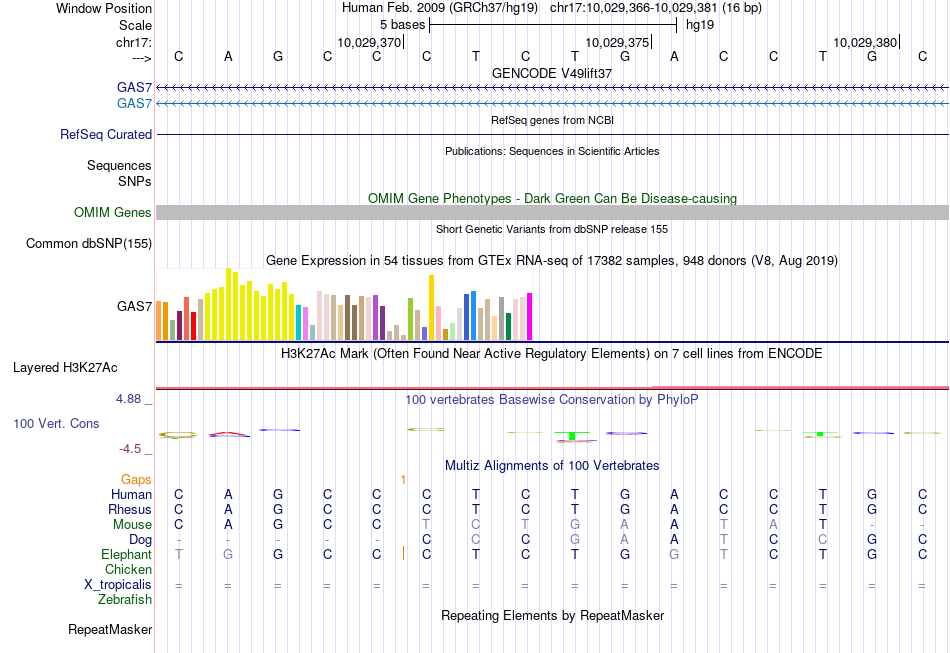Click the tallest yellow bar in GTEx chart
This screenshot has height=653, width=950.
click(228, 304)
